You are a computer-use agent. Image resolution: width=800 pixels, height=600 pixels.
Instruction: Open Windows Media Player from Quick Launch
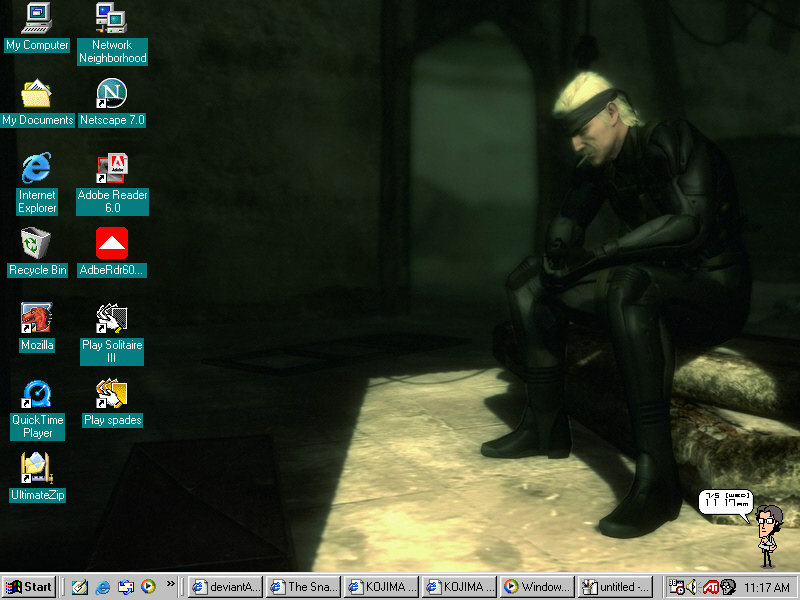147,587
